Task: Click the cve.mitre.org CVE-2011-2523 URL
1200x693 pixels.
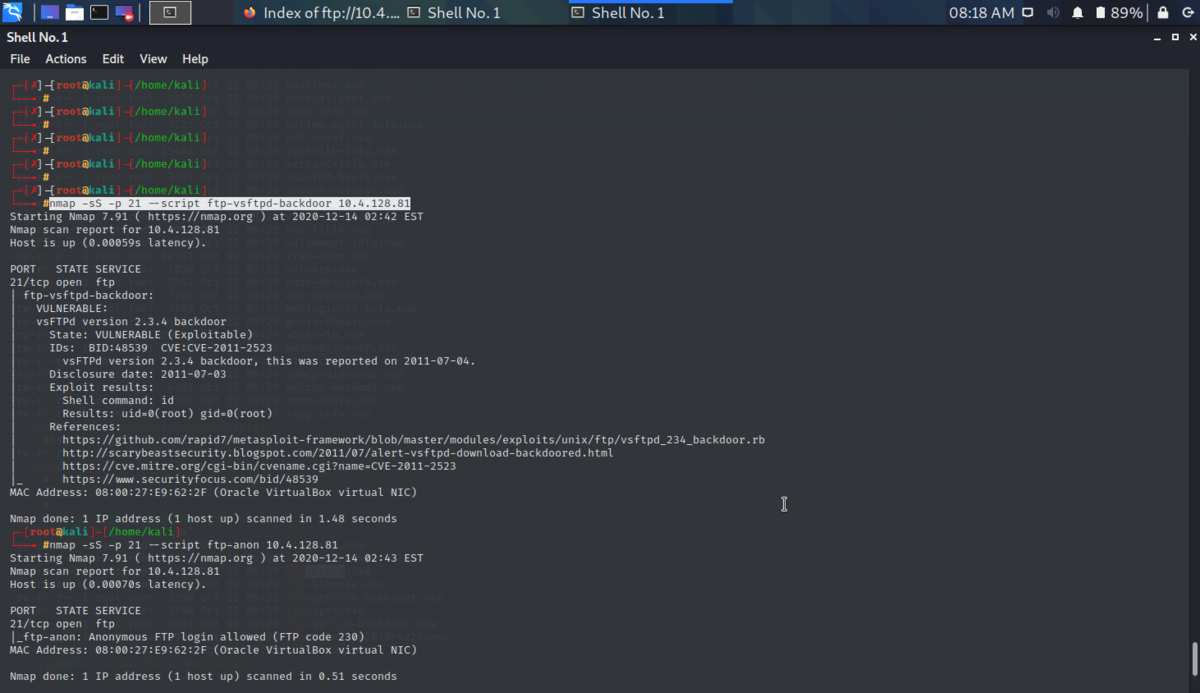Action: point(259,466)
